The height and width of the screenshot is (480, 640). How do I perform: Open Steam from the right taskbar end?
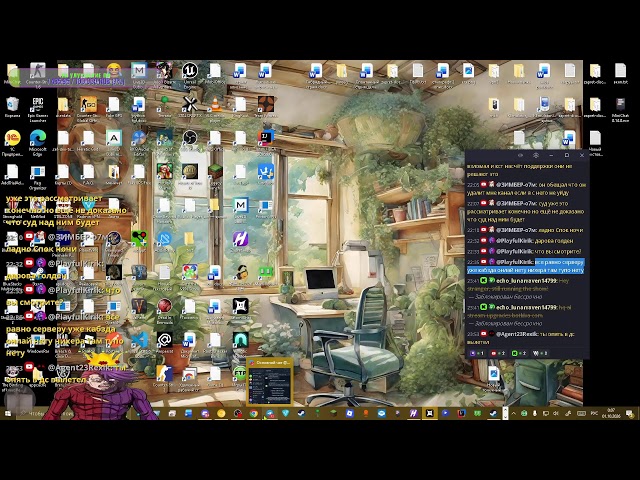click(x=493, y=413)
